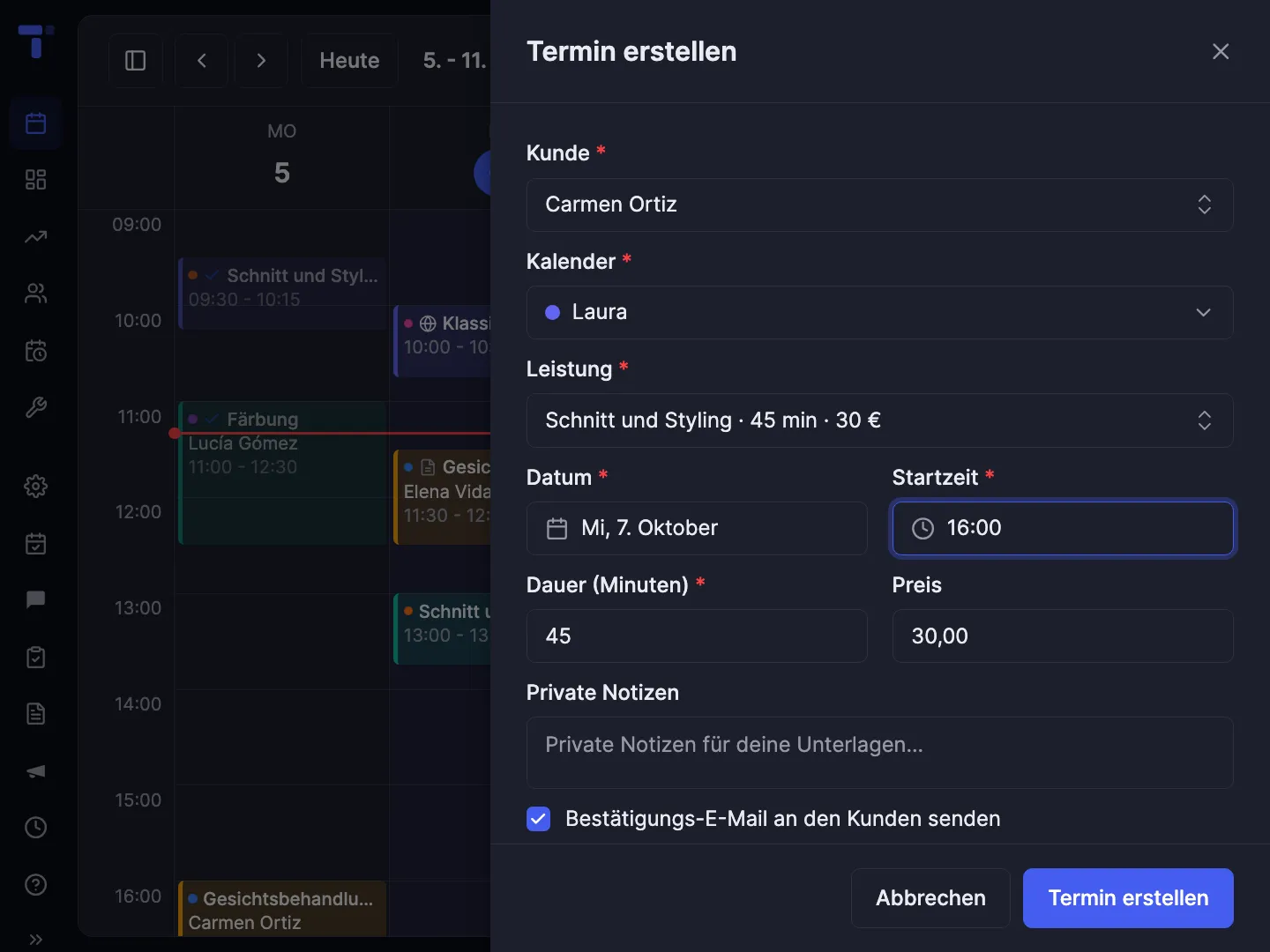Viewport: 1270px width, 952px height.
Task: Open the document file icon
Action: pos(35,713)
